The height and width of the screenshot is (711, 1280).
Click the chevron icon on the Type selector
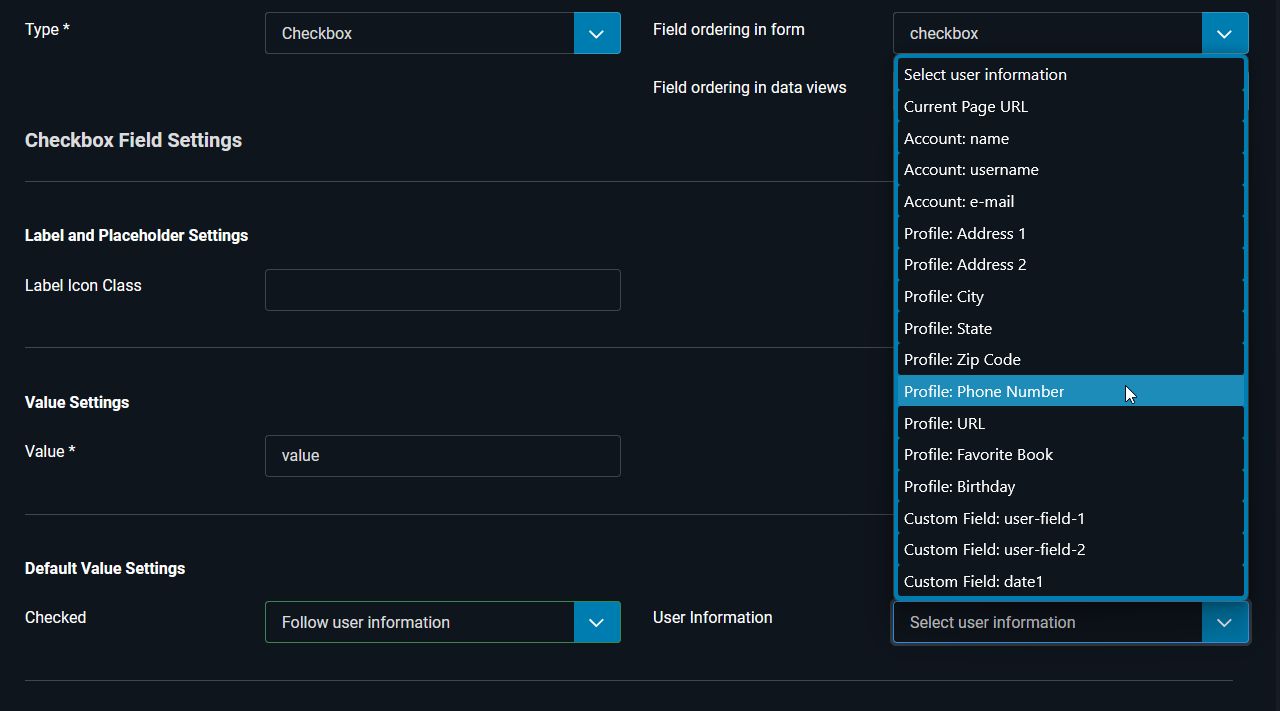[x=597, y=33]
